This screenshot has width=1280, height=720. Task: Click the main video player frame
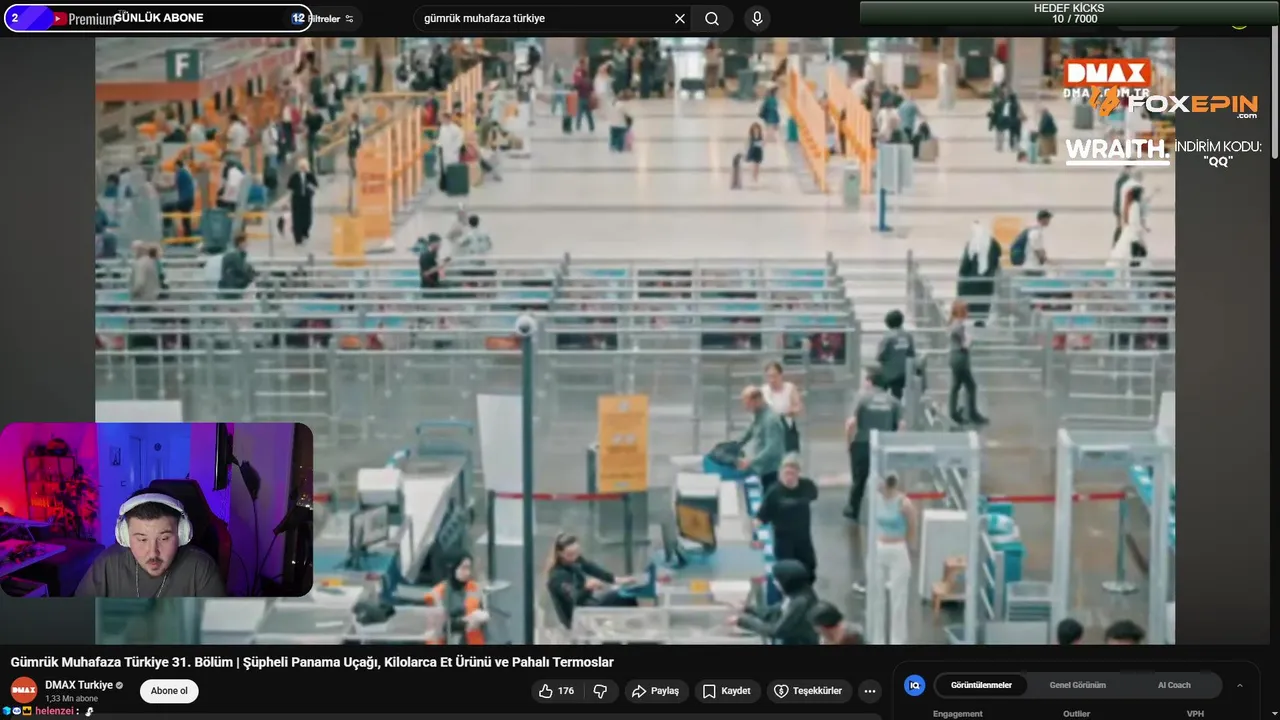635,341
